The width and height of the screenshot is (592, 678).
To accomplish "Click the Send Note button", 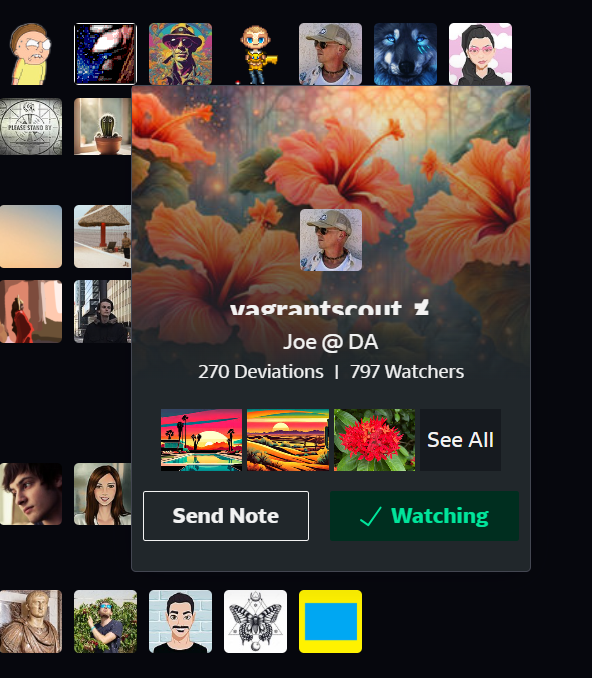I will point(226,516).
